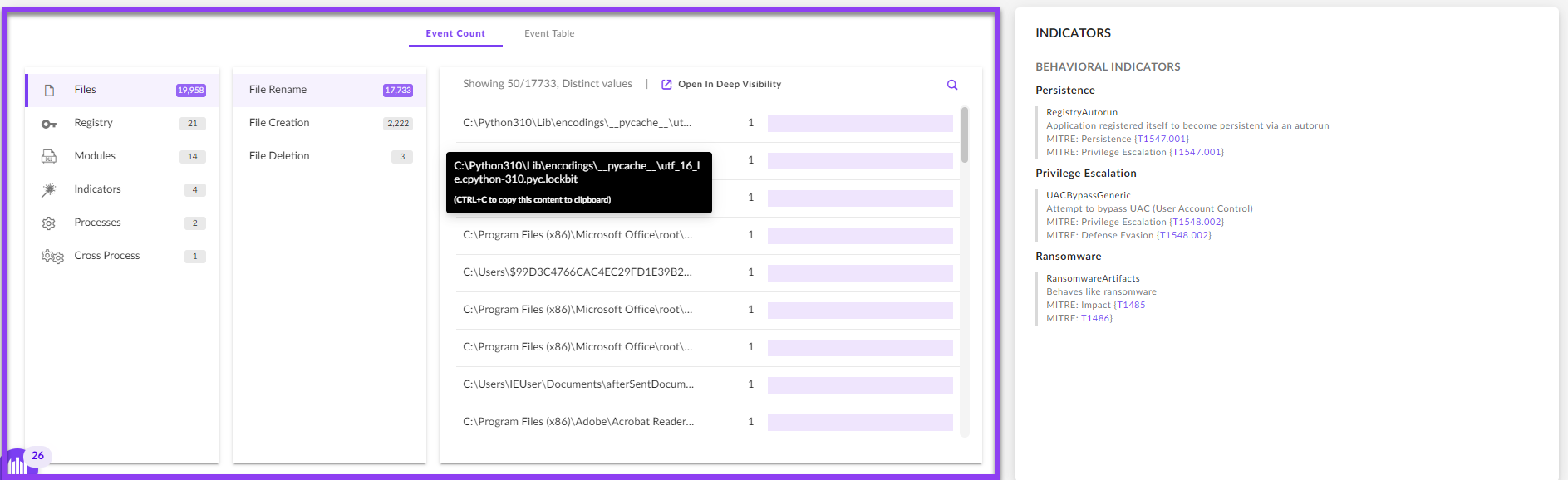Click the search magnifier icon
The height and width of the screenshot is (480, 1568).
952,85
